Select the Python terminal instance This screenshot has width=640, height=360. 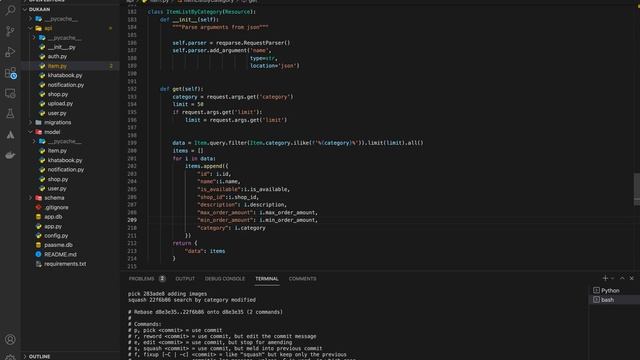click(x=614, y=290)
